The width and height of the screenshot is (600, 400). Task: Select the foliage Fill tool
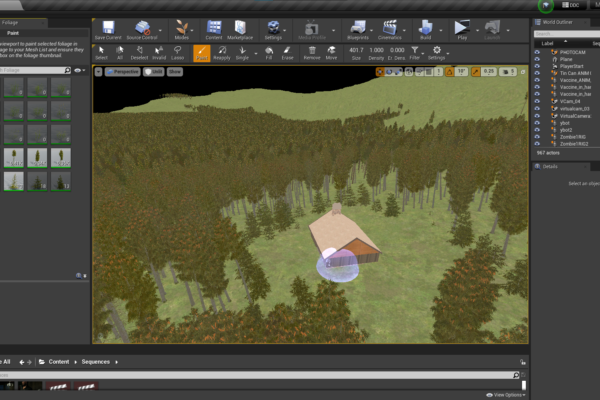(x=269, y=53)
